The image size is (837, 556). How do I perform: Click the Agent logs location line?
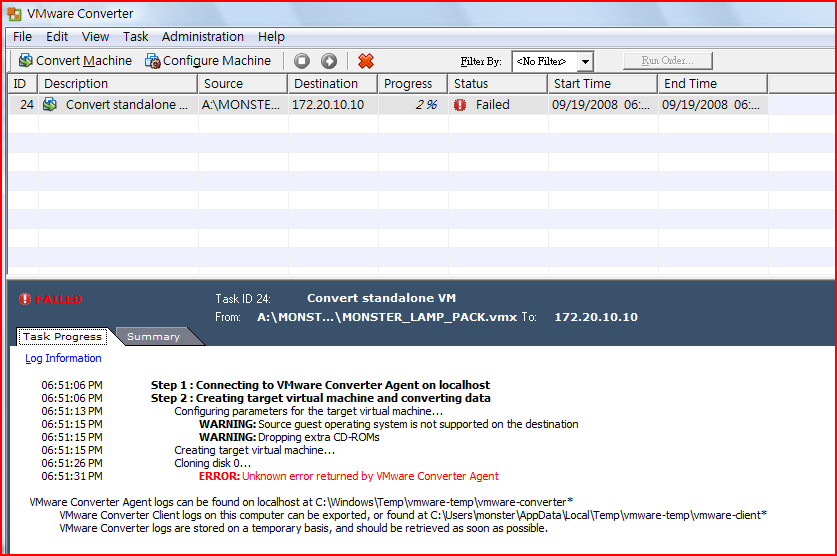(302, 502)
